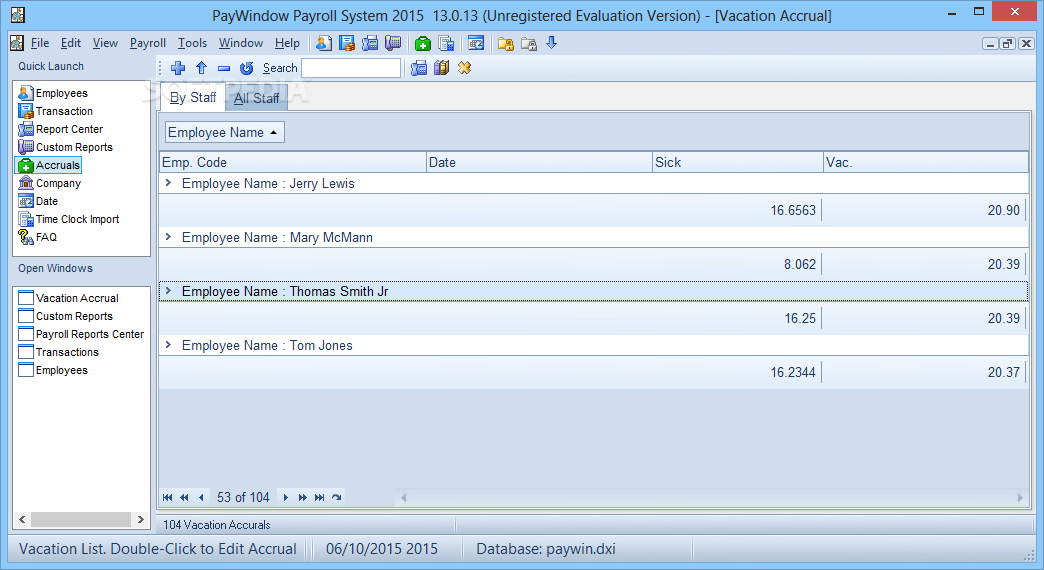Click left sidebar horizontal scrollbar right arrow
Image resolution: width=1044 pixels, height=570 pixels.
(x=140, y=519)
